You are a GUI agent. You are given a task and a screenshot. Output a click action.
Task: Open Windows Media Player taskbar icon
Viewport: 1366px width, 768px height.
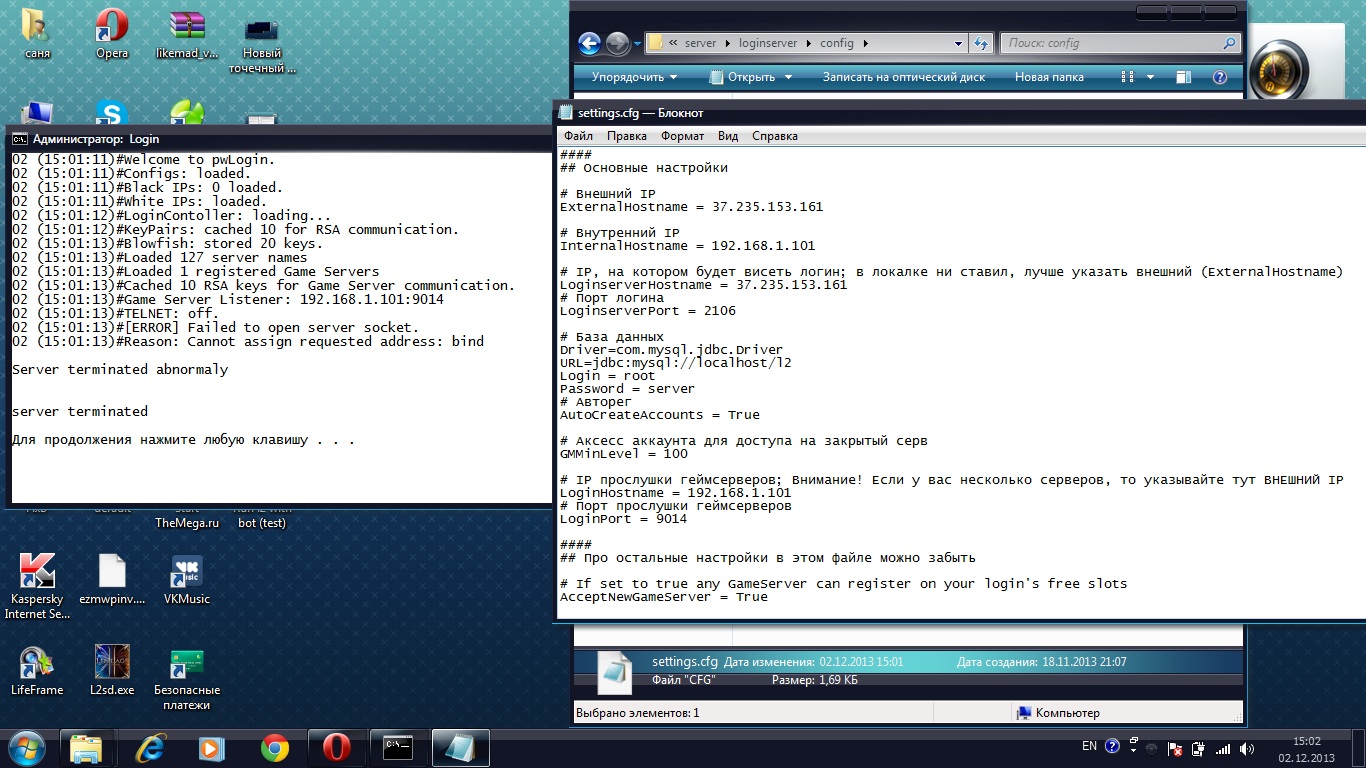(x=211, y=748)
